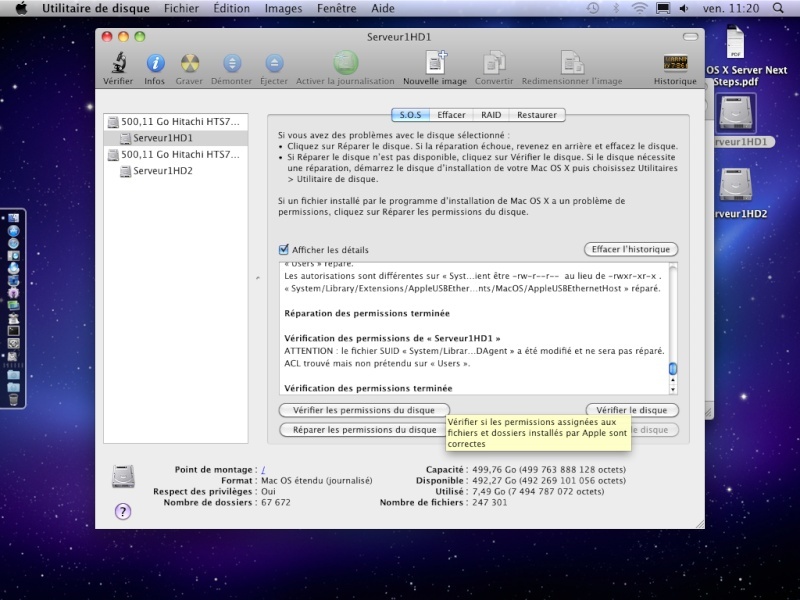800x600 pixels.
Task: Click the volume icon in menu bar
Action: click(684, 8)
